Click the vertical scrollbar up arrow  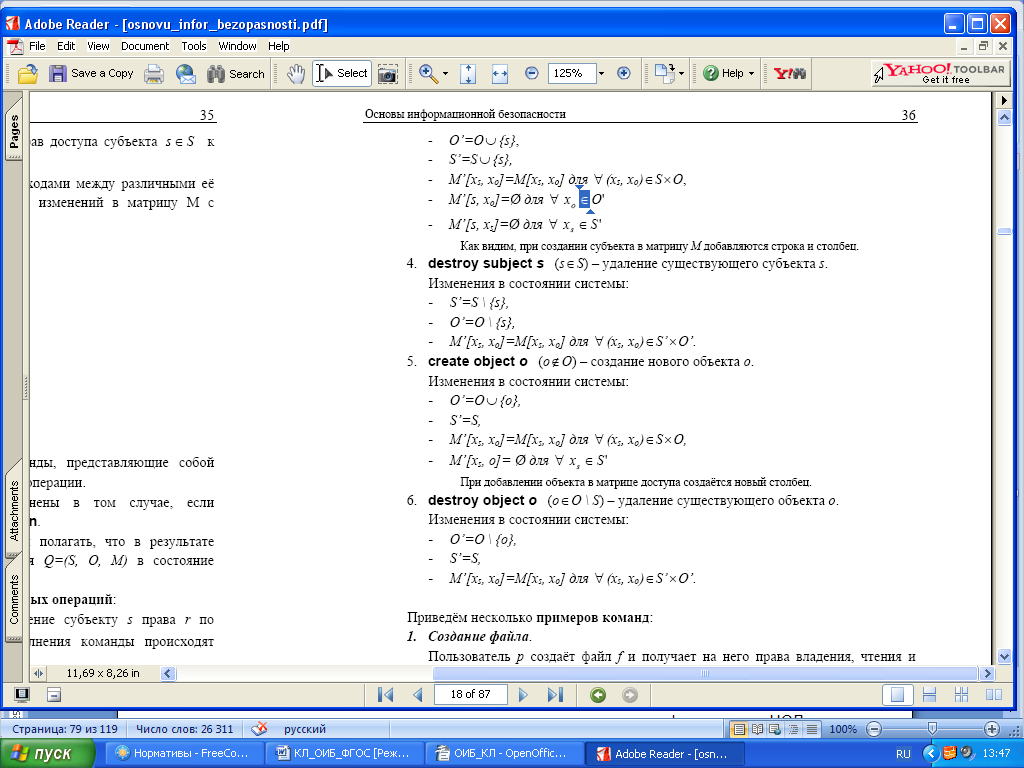coord(1004,118)
